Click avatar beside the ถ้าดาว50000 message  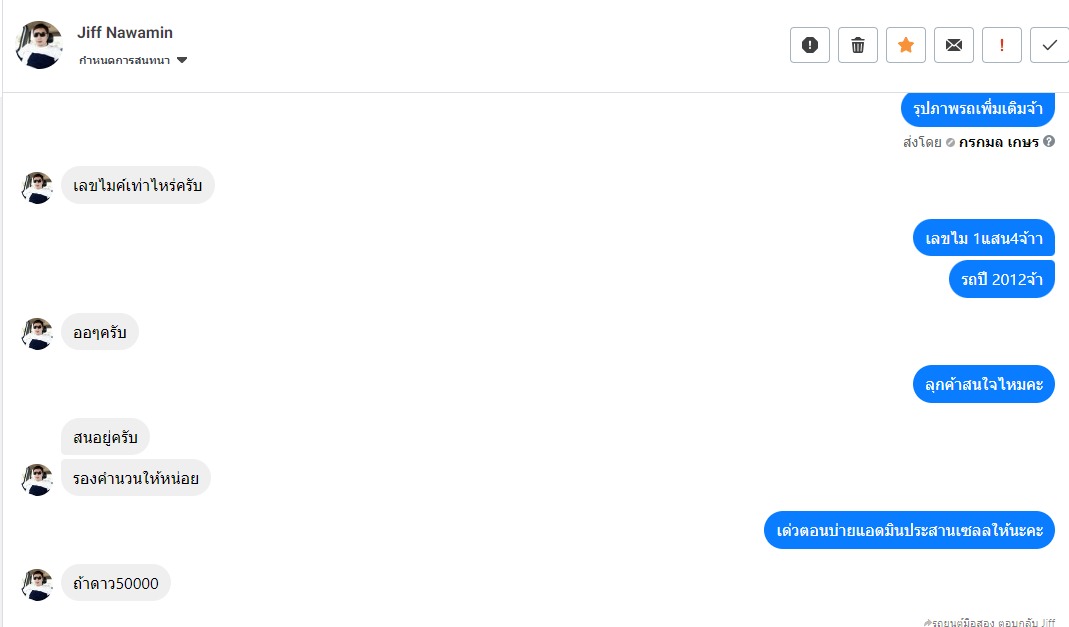pos(37,583)
